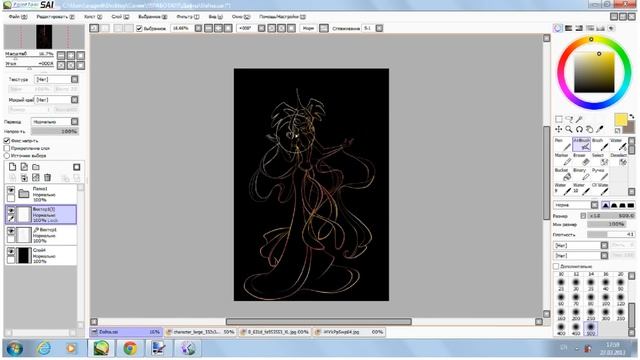Select the Bucket fill tool
640x360 pixels.
tap(562, 174)
